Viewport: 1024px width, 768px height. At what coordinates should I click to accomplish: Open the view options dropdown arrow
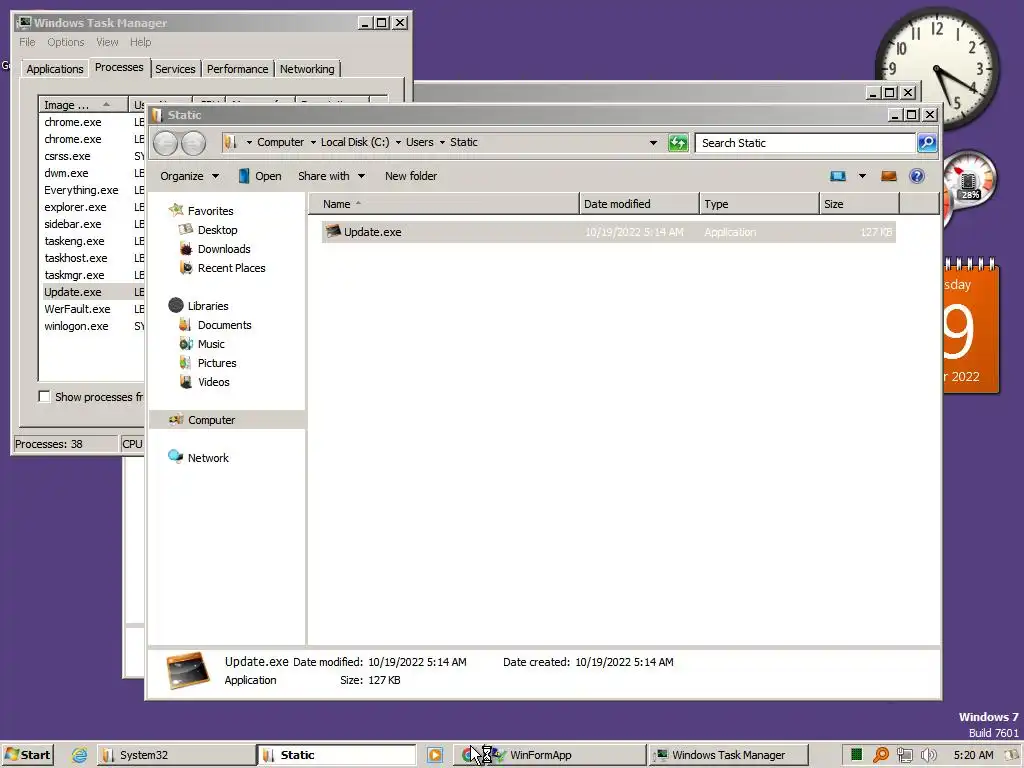862,176
